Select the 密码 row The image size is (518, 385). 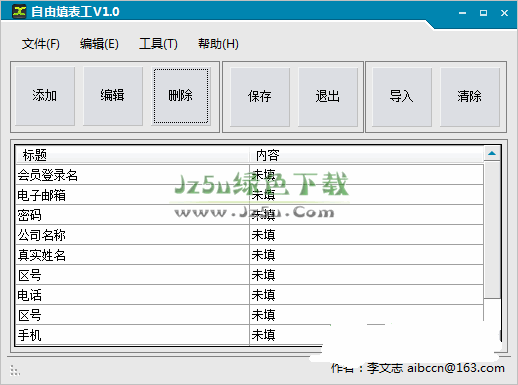click(249, 215)
